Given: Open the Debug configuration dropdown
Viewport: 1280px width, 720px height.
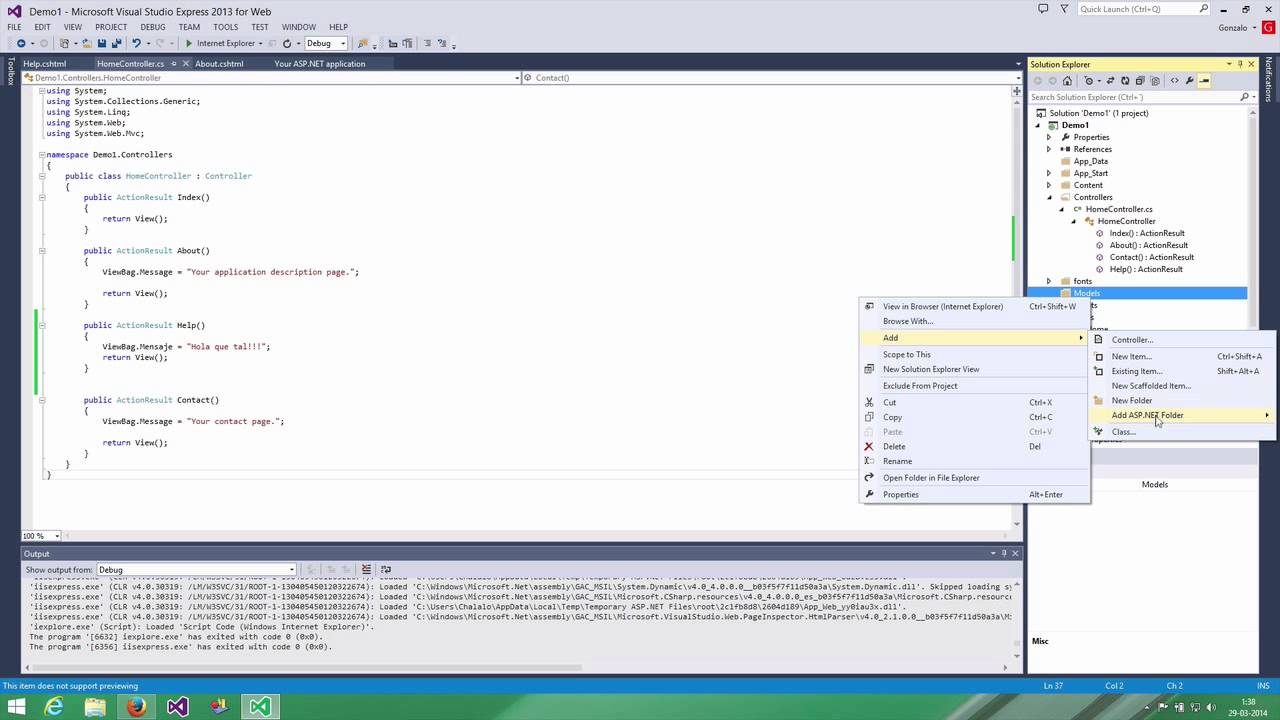Looking at the screenshot, I should 342,43.
